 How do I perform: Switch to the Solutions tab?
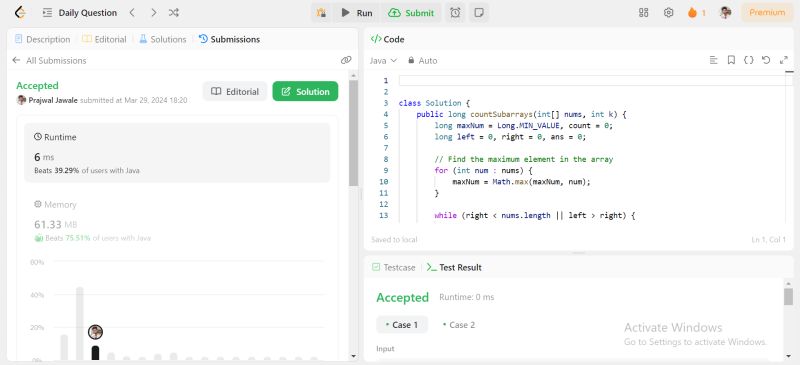(162, 39)
